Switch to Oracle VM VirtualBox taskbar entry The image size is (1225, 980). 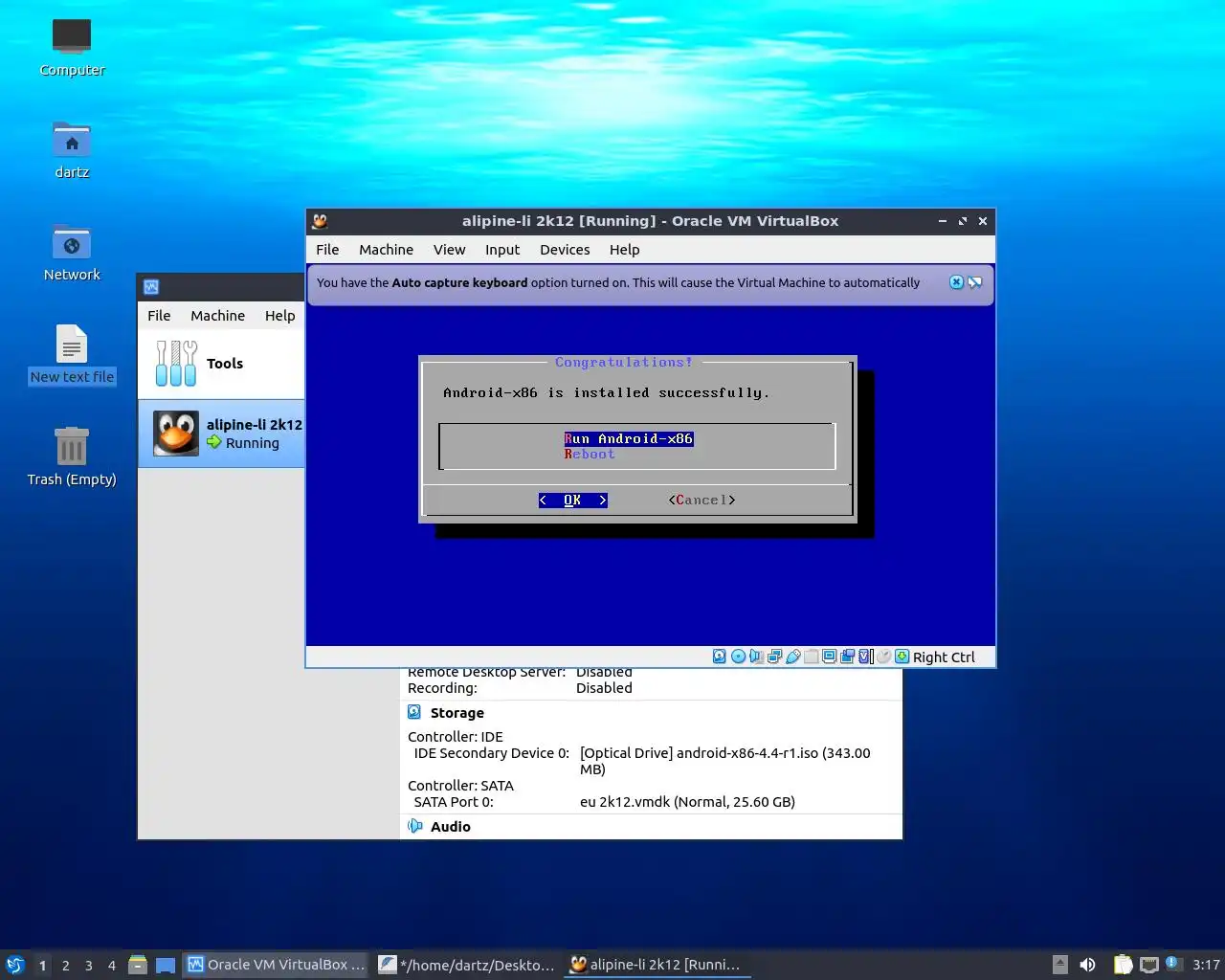tap(276, 965)
